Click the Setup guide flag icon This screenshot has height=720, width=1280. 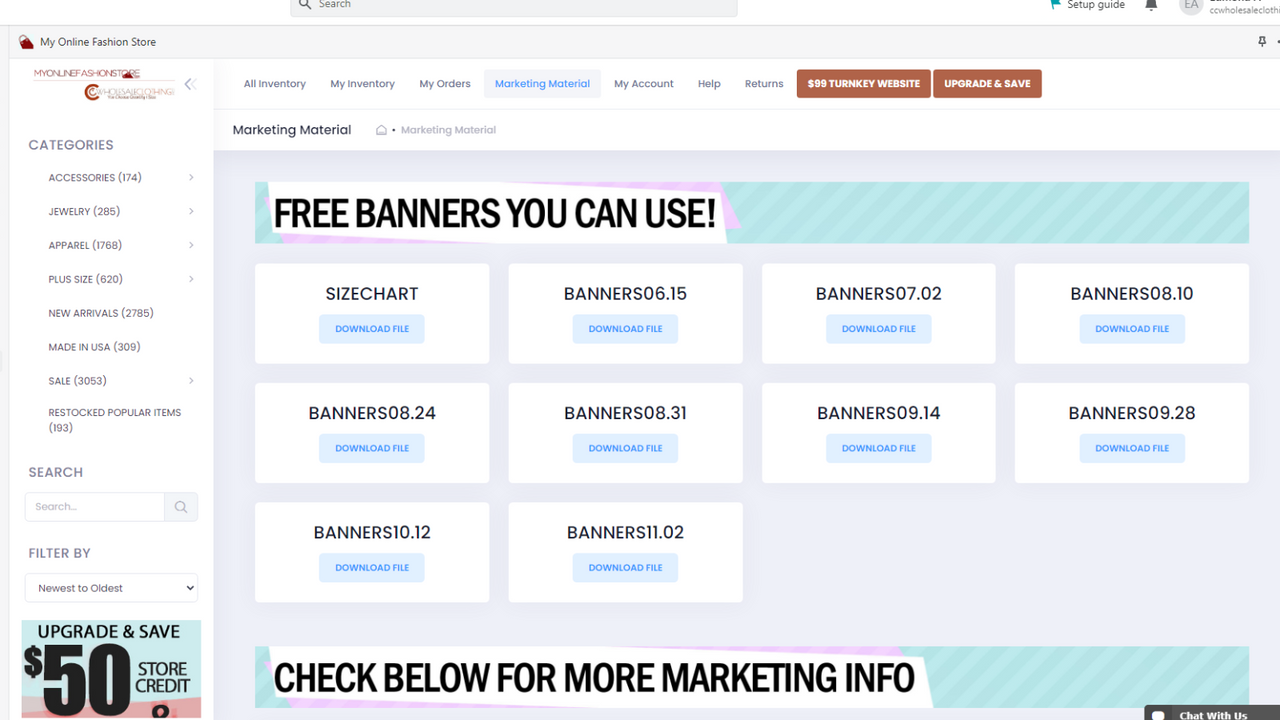(x=1055, y=5)
